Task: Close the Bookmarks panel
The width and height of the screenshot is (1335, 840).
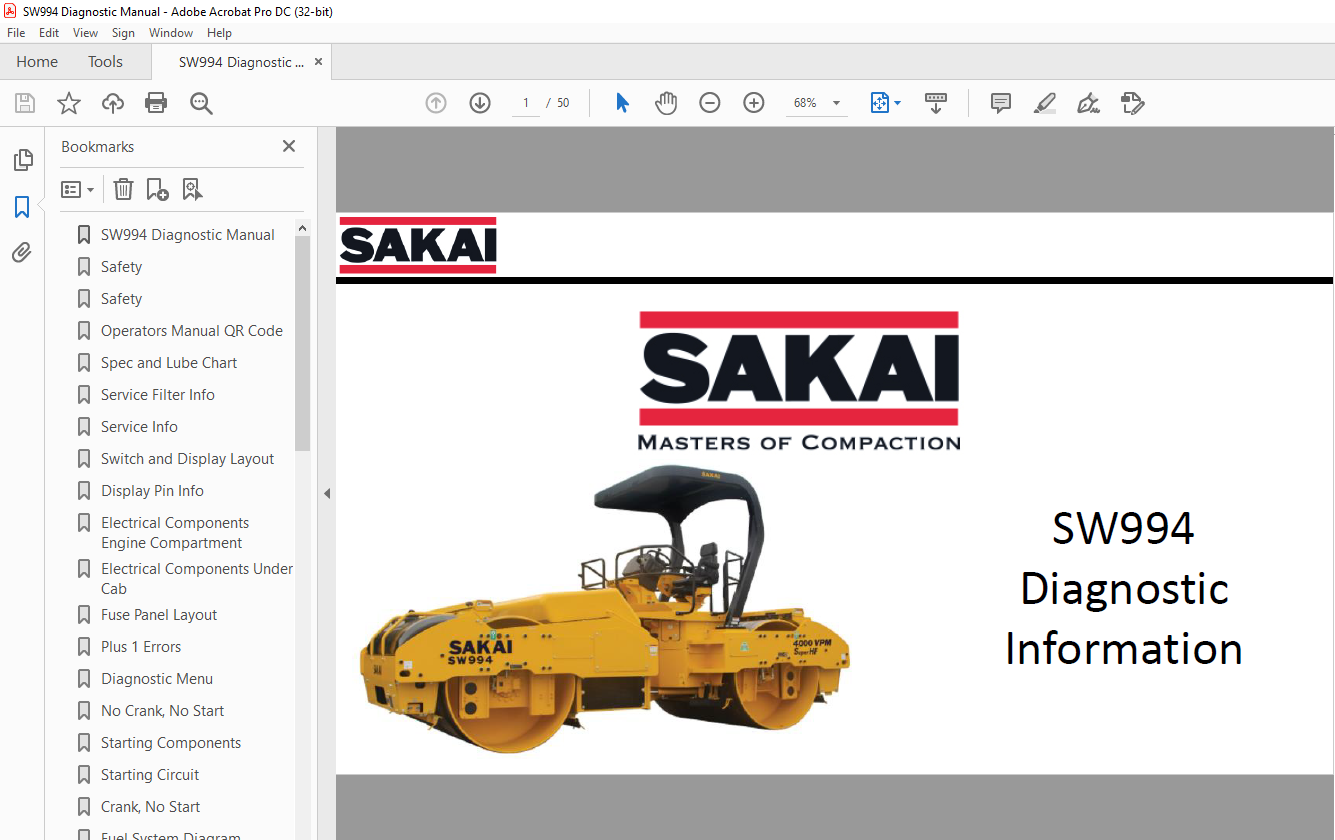Action: (289, 146)
